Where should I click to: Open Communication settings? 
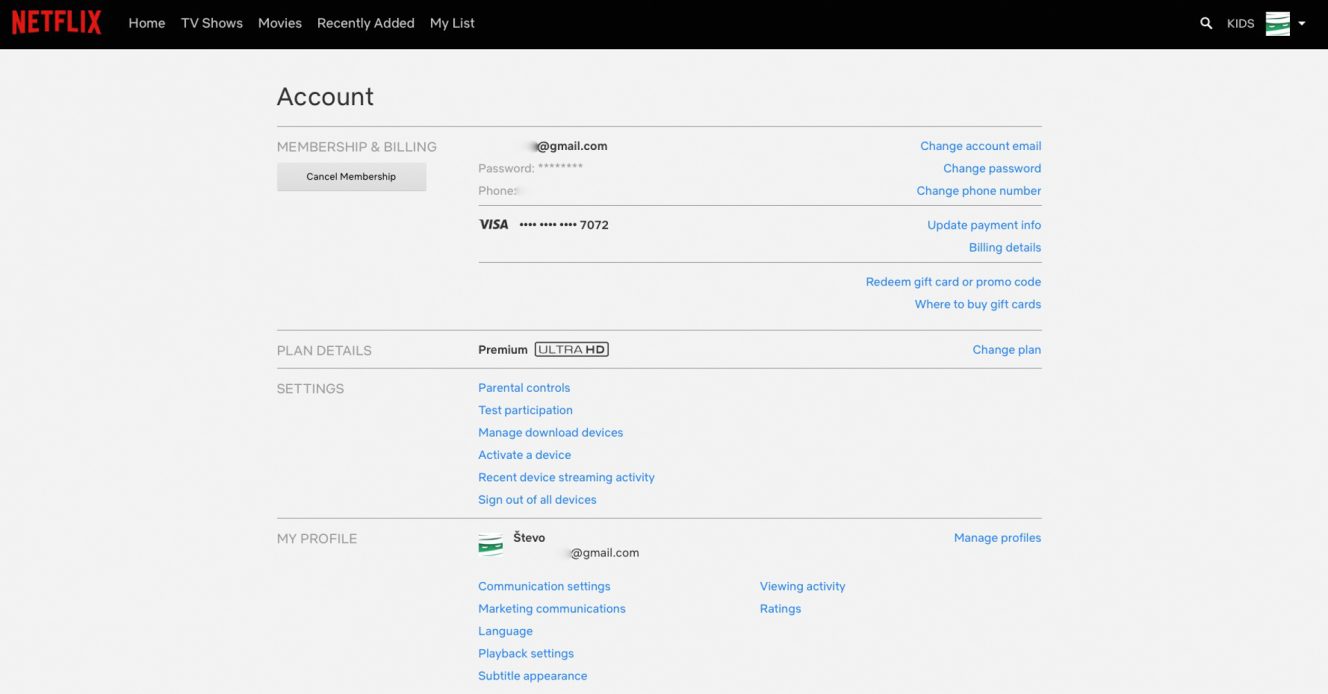point(544,587)
